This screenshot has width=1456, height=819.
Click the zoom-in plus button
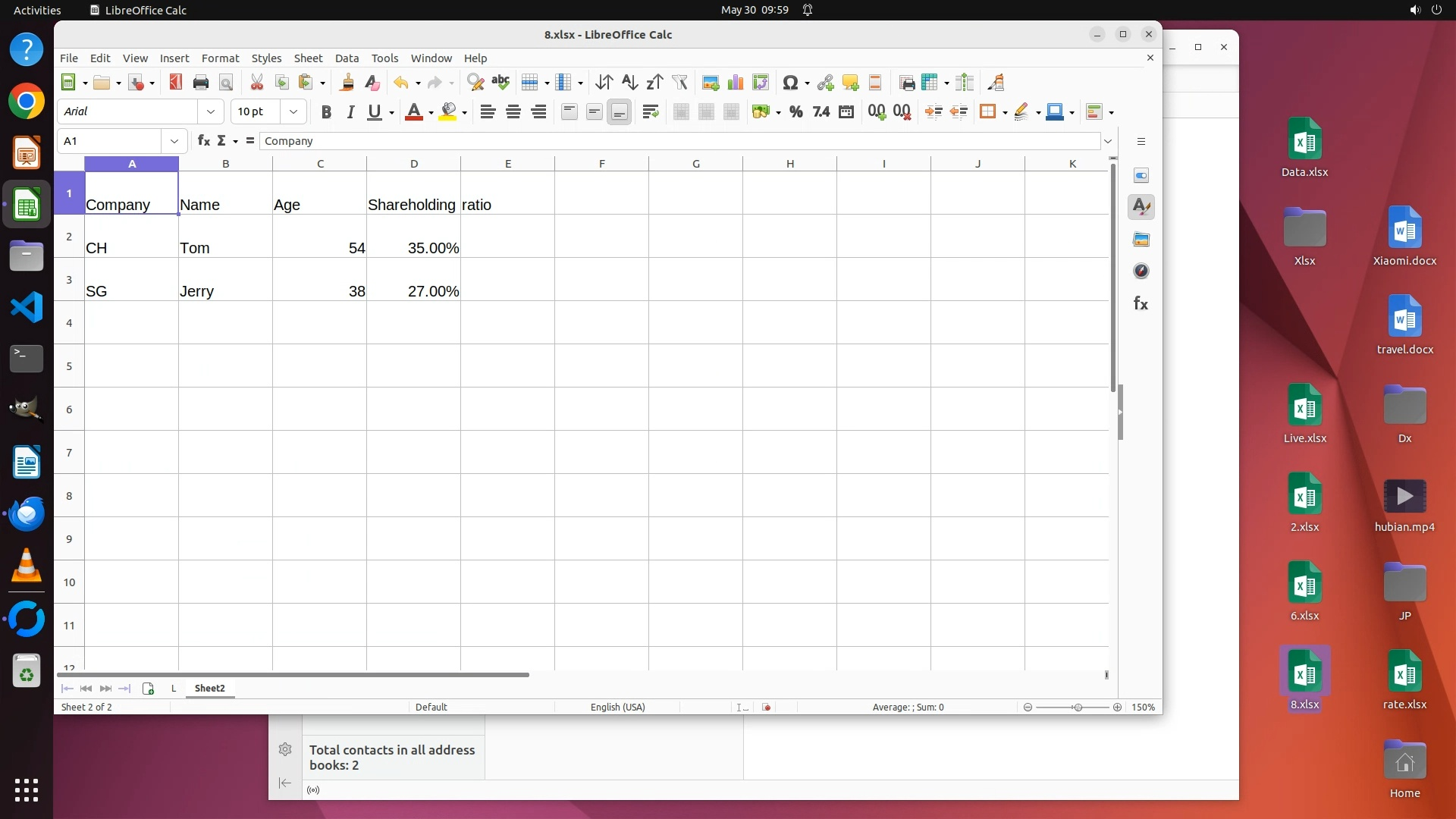coord(1117,708)
